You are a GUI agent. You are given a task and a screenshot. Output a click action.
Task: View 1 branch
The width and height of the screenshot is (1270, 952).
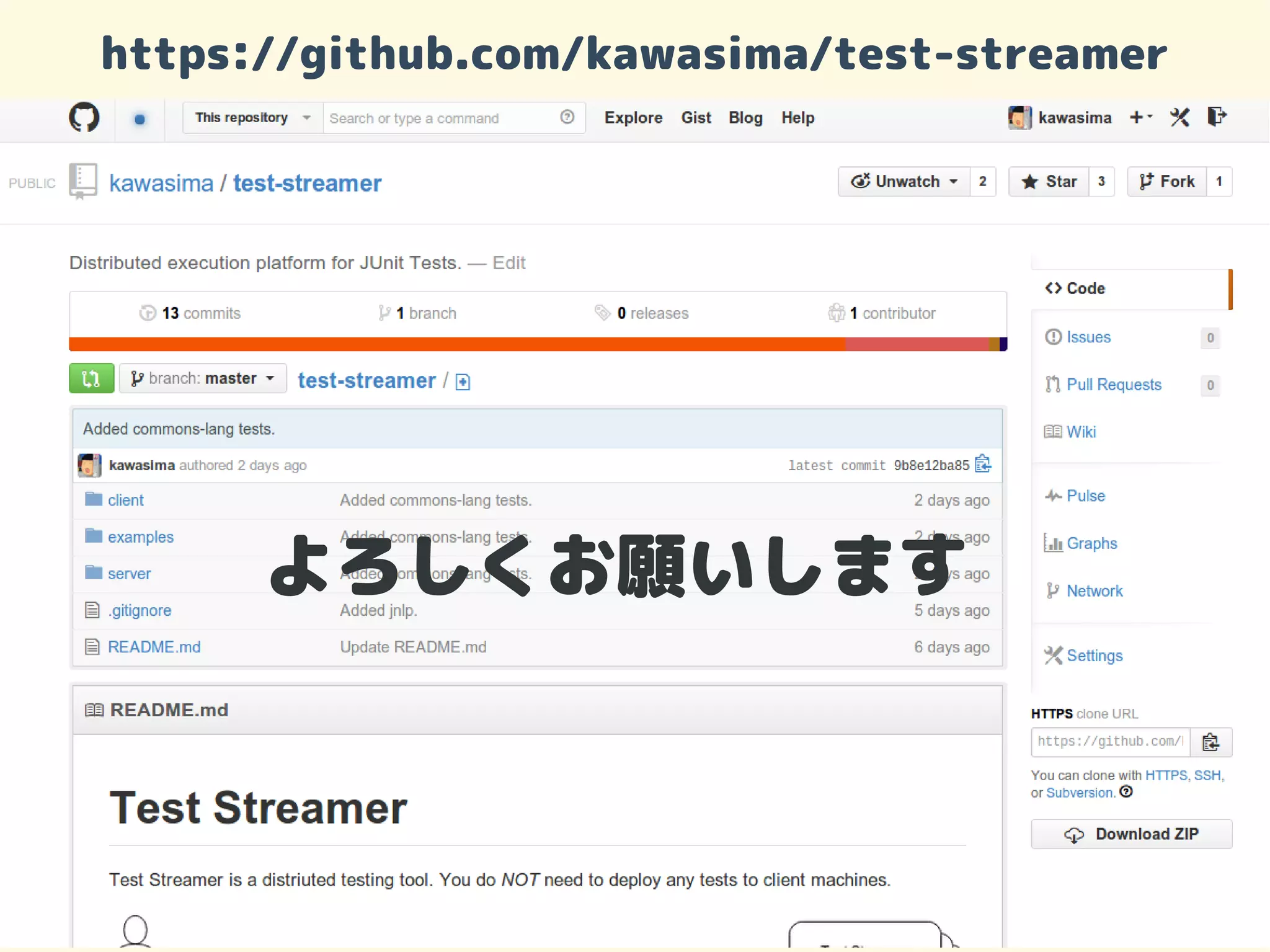coord(417,313)
